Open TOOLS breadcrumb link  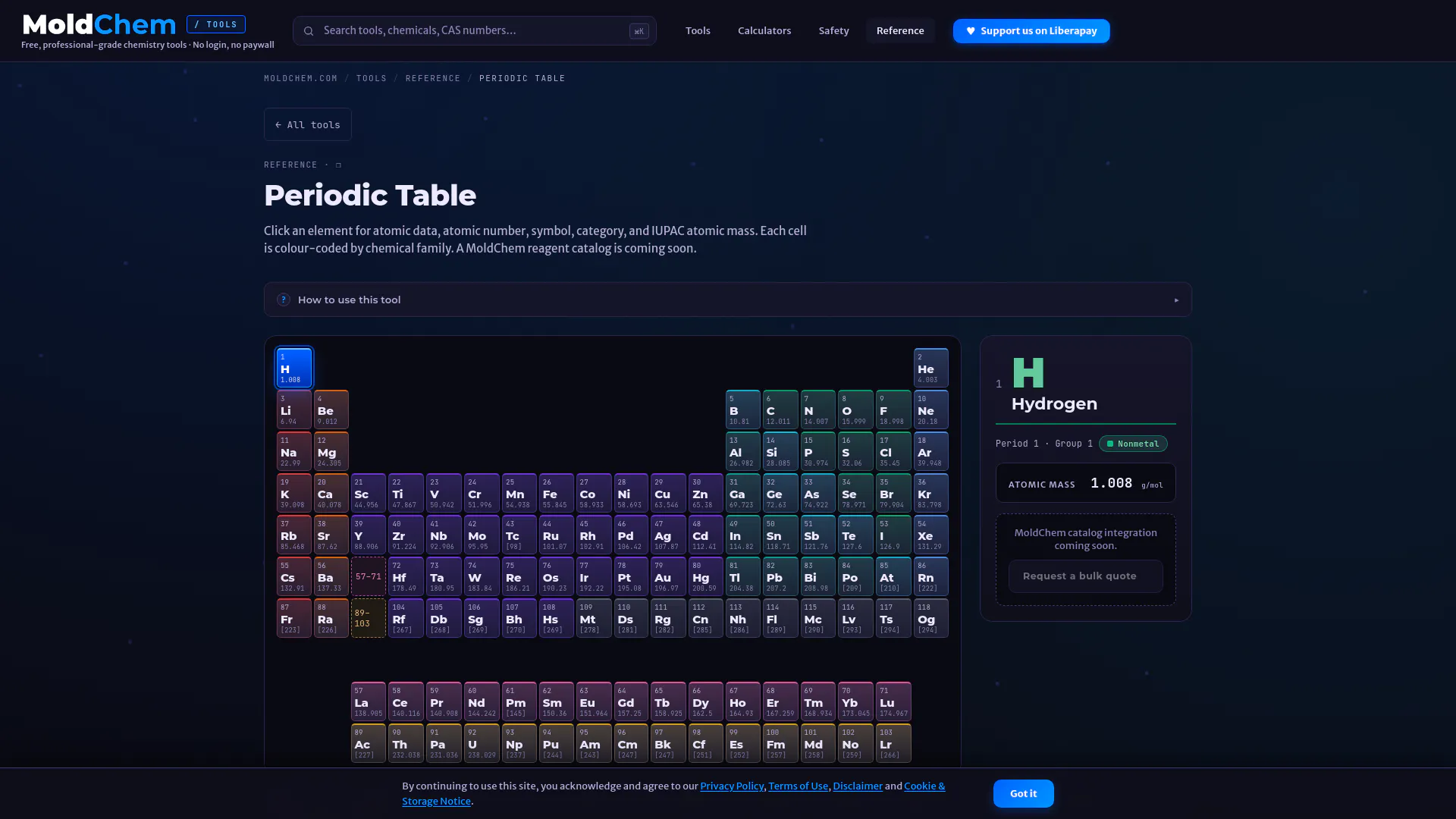[372, 78]
